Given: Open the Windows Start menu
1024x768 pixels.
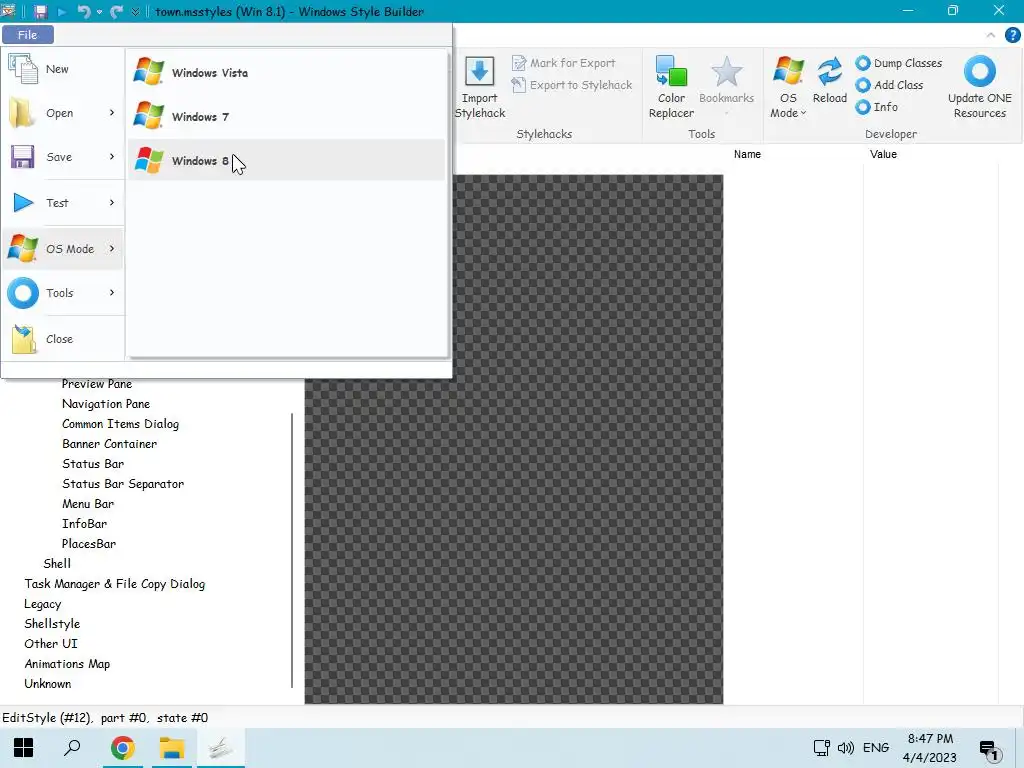Looking at the screenshot, I should [x=24, y=748].
